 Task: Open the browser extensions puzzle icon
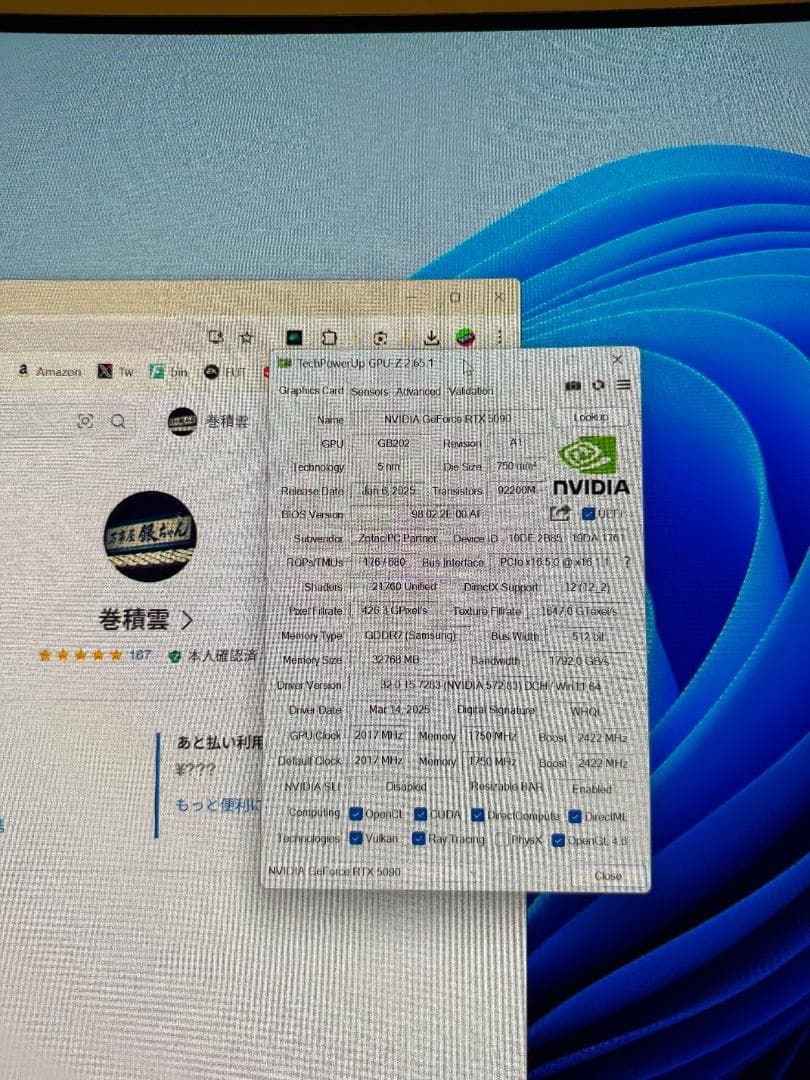(x=329, y=338)
